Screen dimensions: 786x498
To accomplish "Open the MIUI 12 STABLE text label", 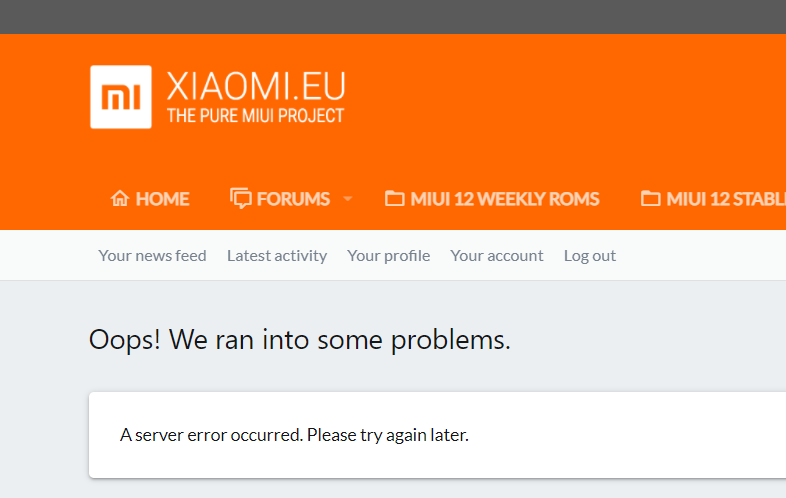I will pos(726,199).
